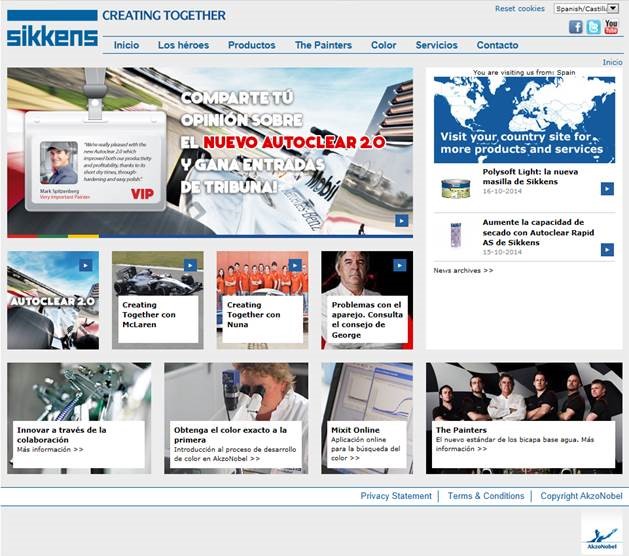Click the VIP badge on hero banner

click(x=142, y=194)
